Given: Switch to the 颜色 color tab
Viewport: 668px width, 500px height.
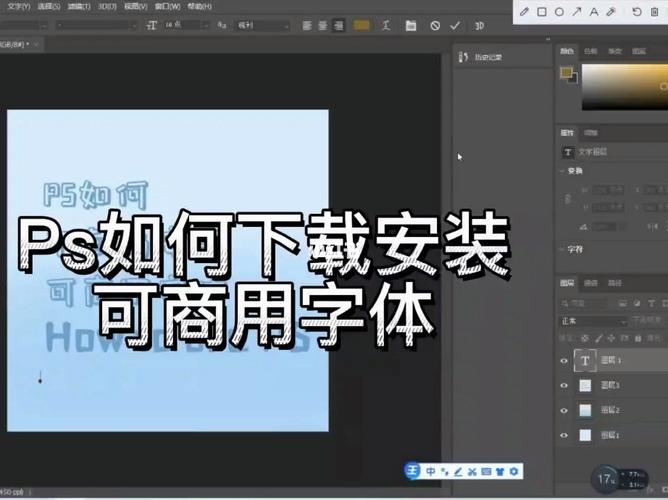Looking at the screenshot, I should point(567,51).
